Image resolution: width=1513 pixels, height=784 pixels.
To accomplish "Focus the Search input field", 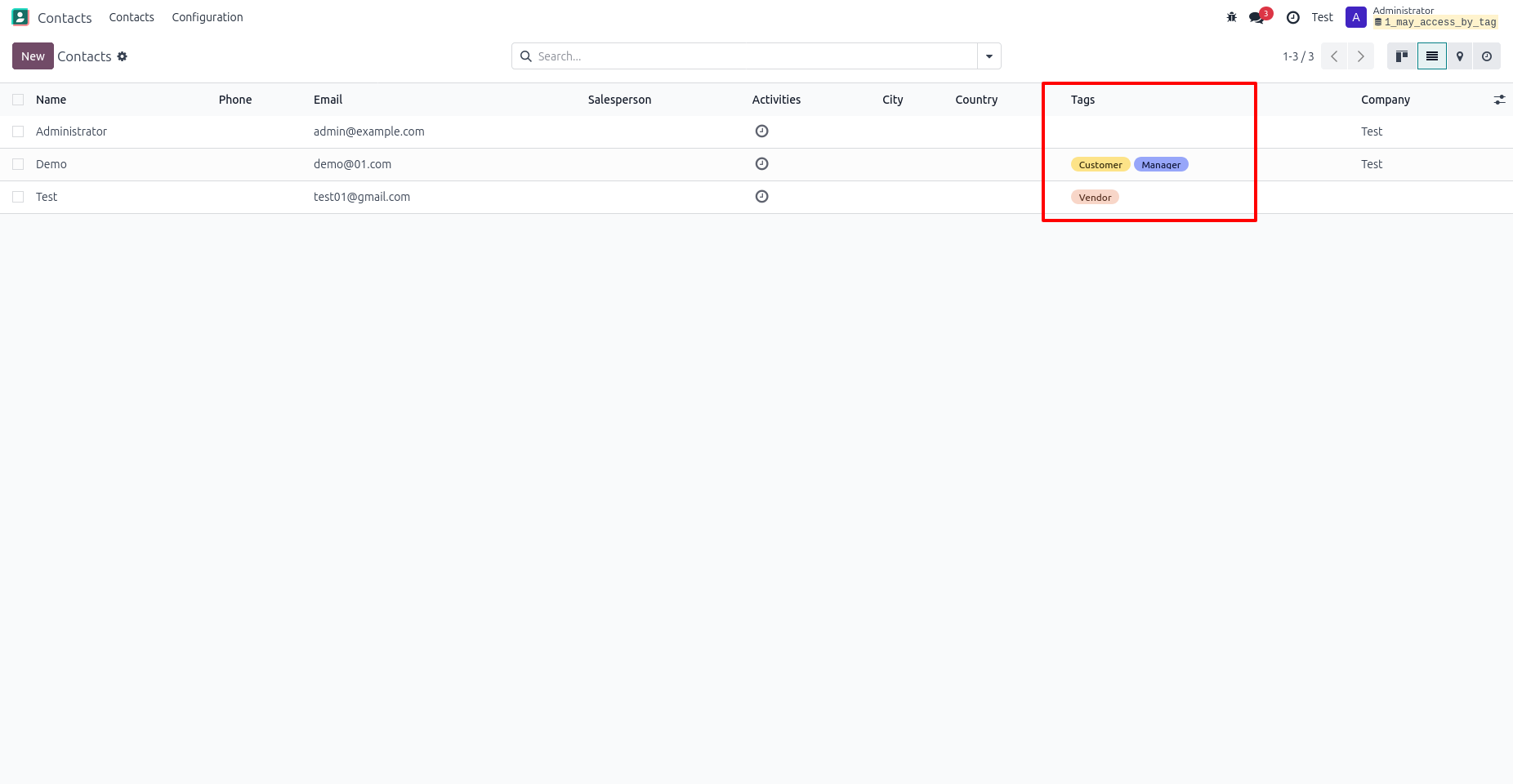I will tap(752, 56).
